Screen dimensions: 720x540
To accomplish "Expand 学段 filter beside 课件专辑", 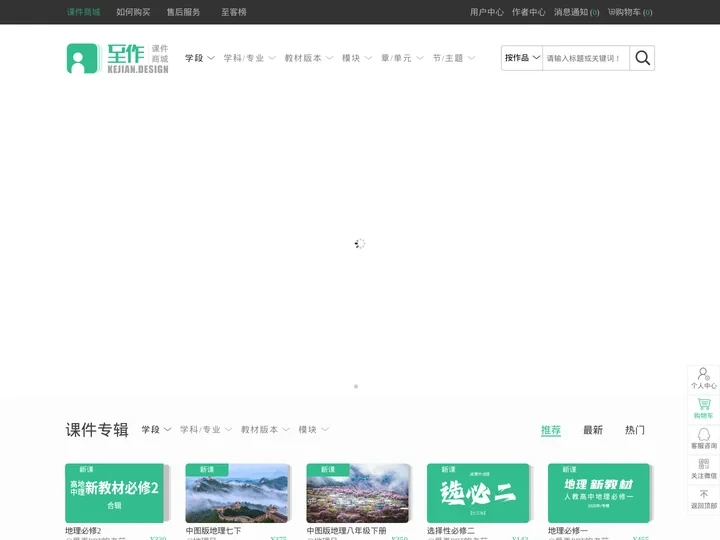I will (156, 429).
